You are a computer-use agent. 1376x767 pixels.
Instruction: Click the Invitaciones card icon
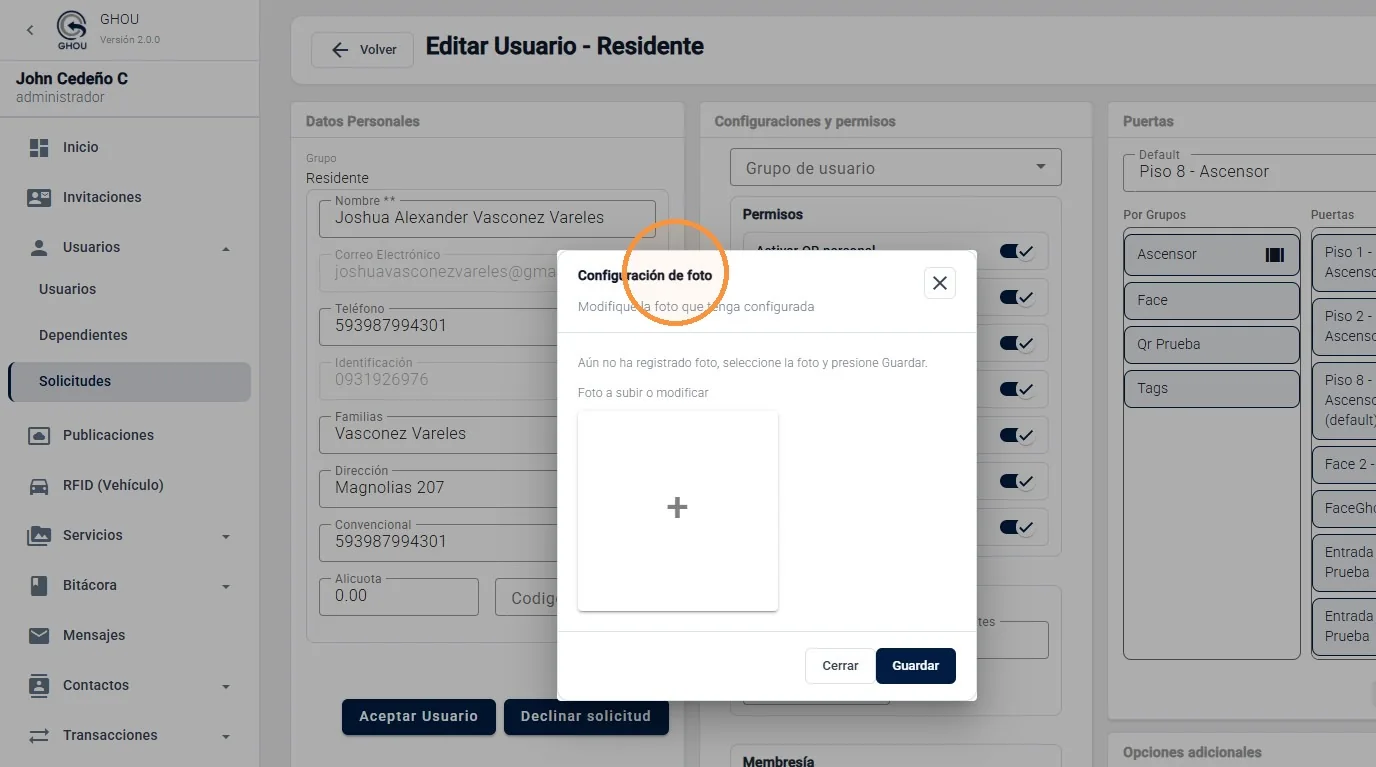tap(39, 198)
